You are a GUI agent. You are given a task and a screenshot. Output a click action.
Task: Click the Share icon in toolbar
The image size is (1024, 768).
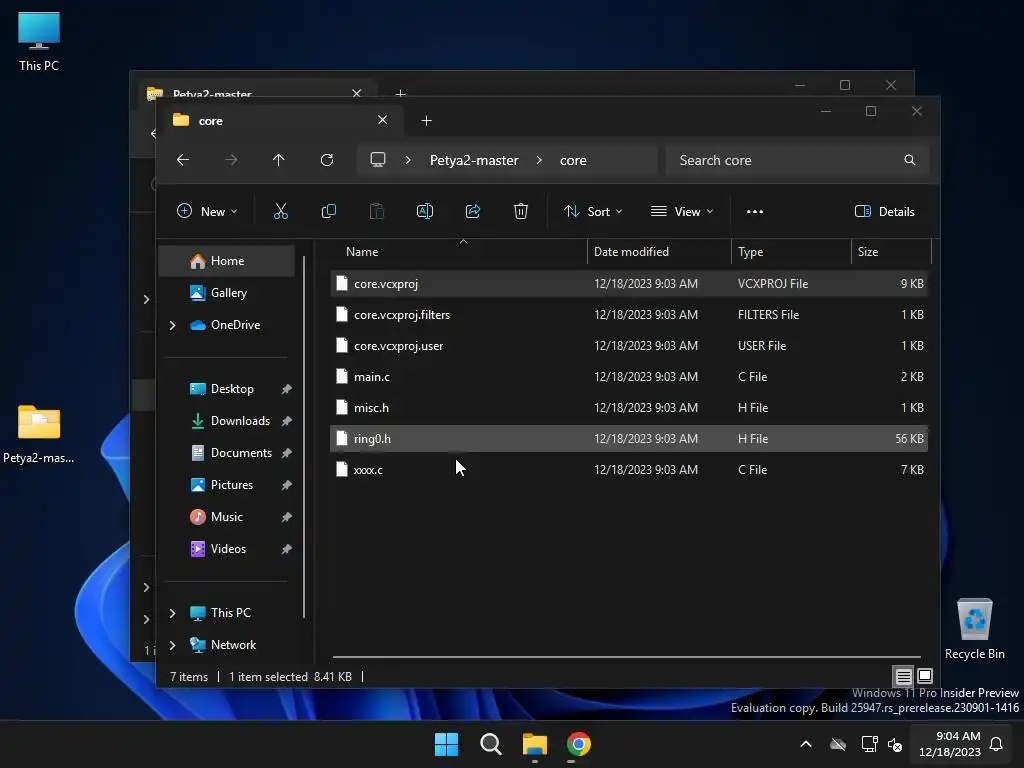click(473, 211)
